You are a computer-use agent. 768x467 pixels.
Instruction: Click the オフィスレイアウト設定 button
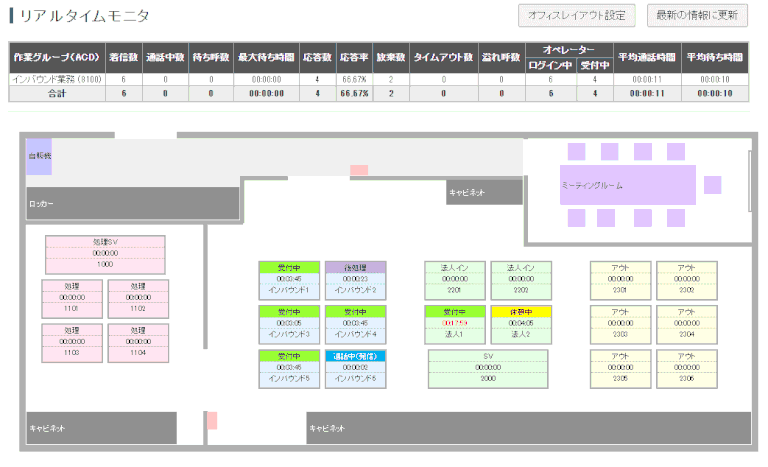pyautogui.click(x=576, y=16)
